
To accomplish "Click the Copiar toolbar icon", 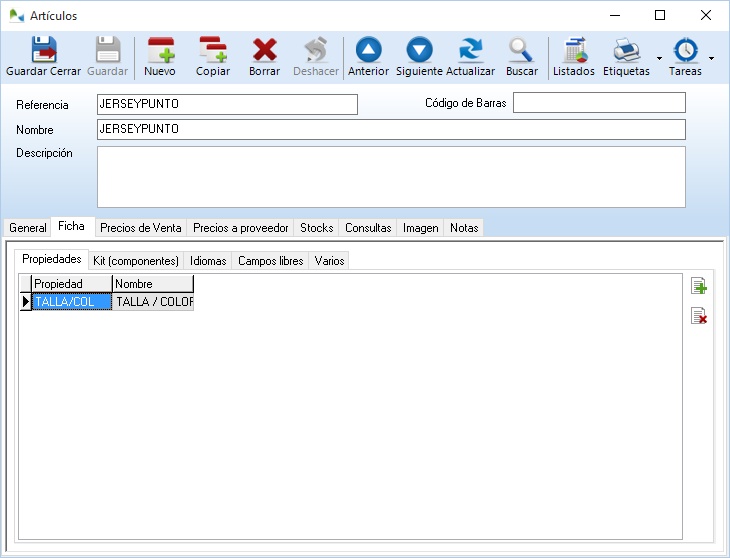I will tap(213, 51).
